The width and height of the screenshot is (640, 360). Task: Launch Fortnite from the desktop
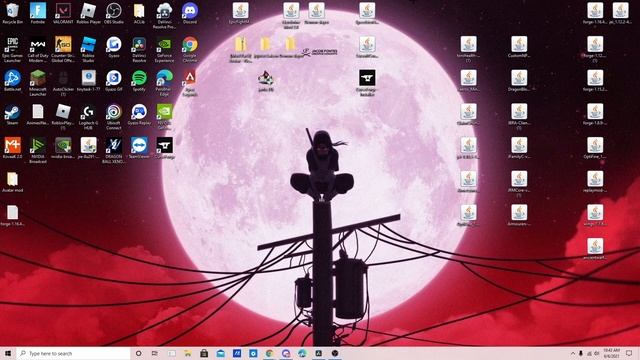[x=38, y=13]
